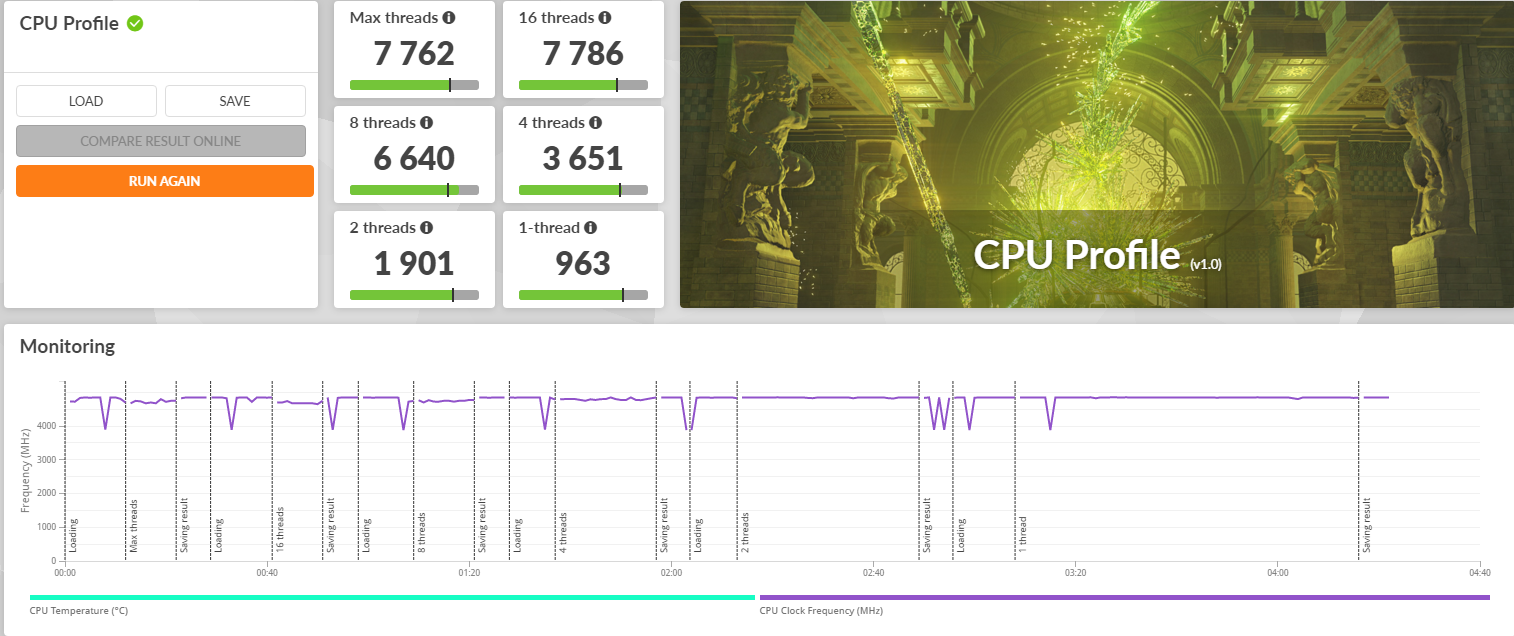The height and width of the screenshot is (636, 1514).
Task: Click the green CPU Profile validation checkmark
Action: coord(135,23)
